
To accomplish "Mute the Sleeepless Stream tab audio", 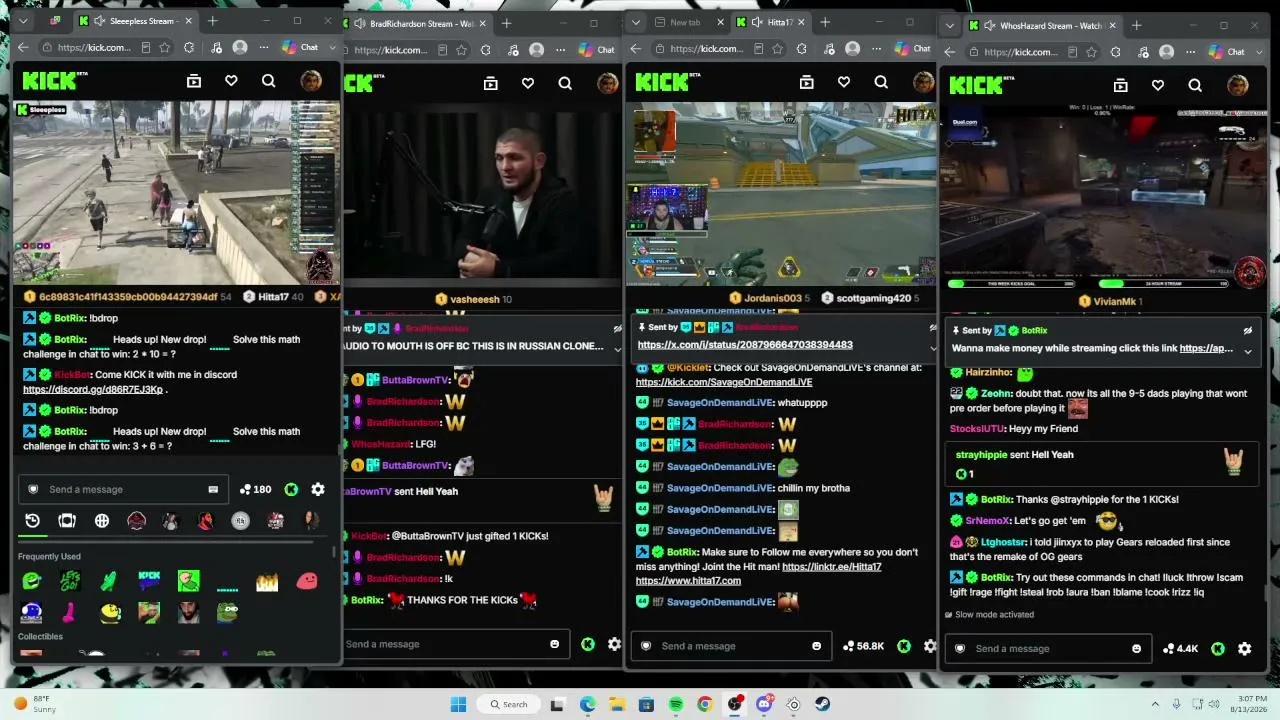I will [x=100, y=20].
